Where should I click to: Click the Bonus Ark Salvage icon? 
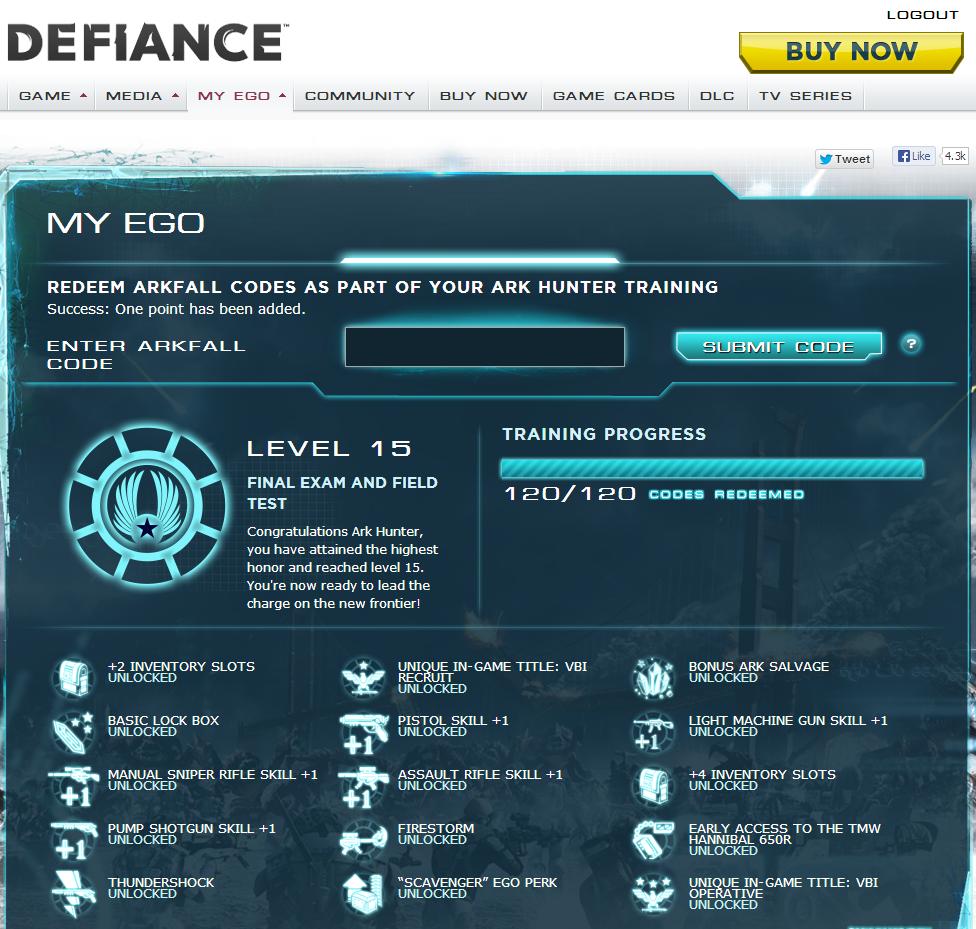(x=654, y=677)
